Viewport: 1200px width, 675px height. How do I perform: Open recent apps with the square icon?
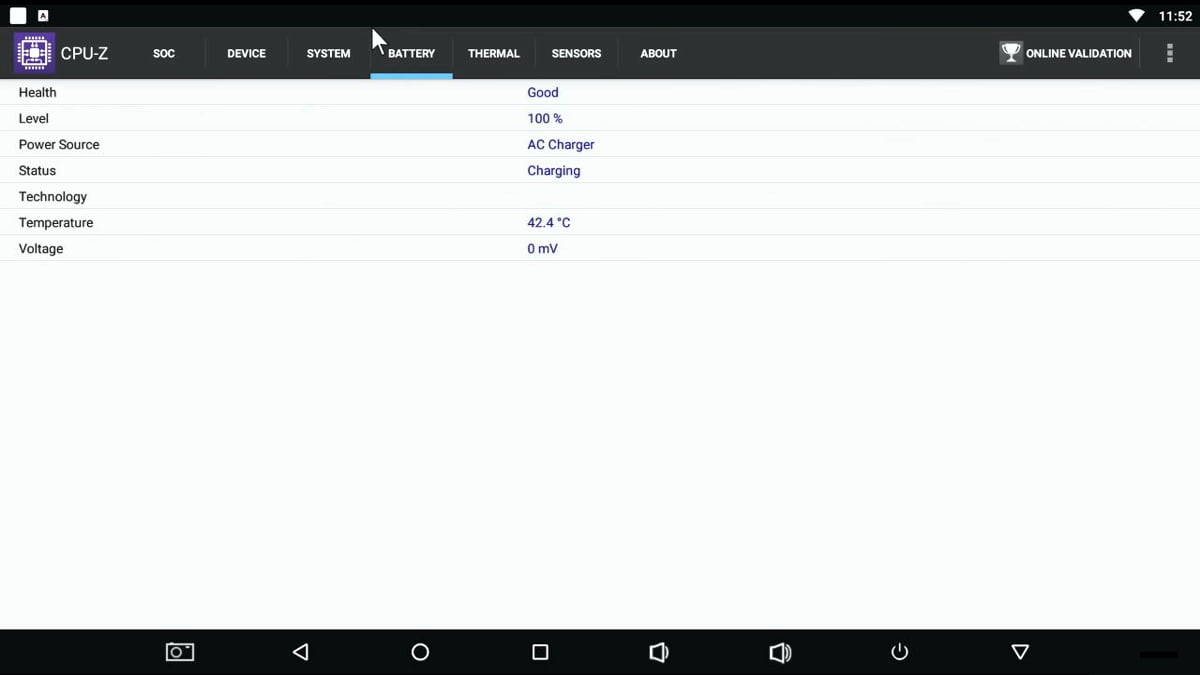(x=540, y=651)
